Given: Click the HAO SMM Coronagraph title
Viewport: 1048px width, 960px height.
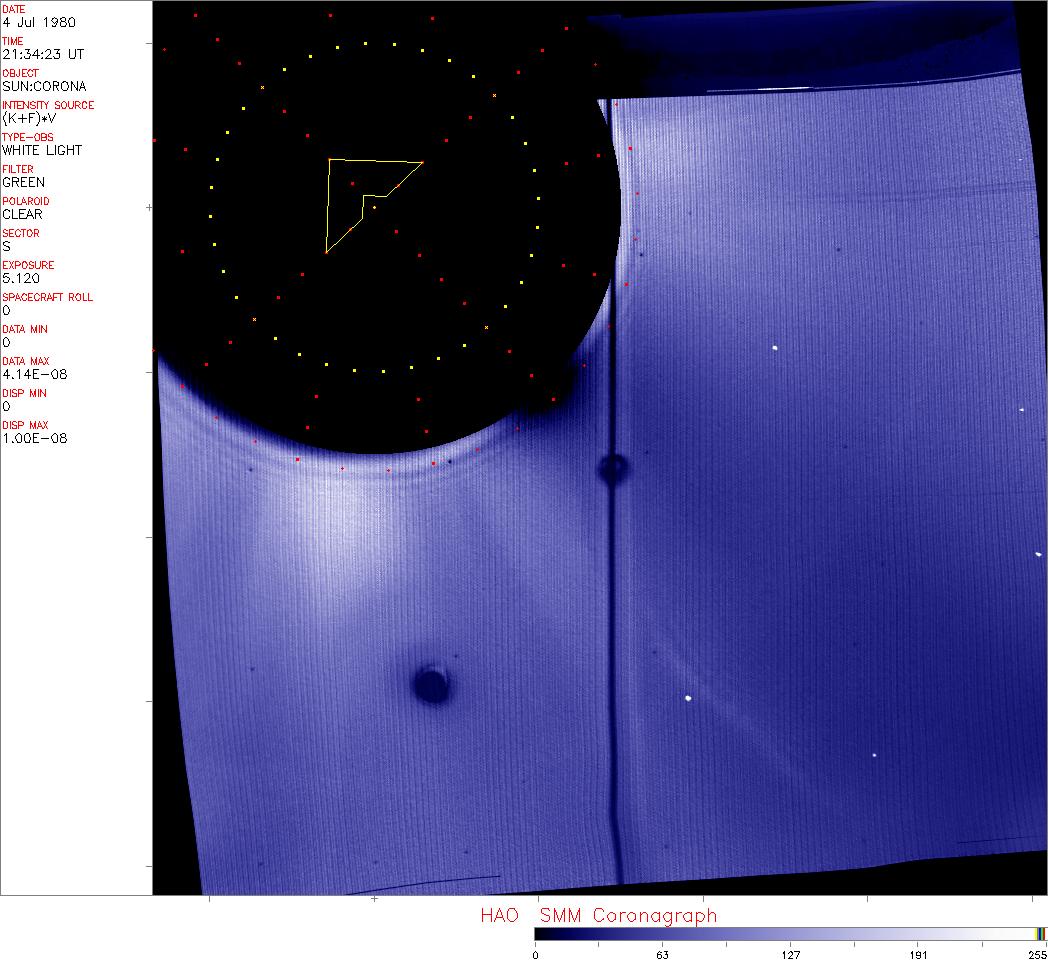Looking at the screenshot, I should click(x=598, y=915).
